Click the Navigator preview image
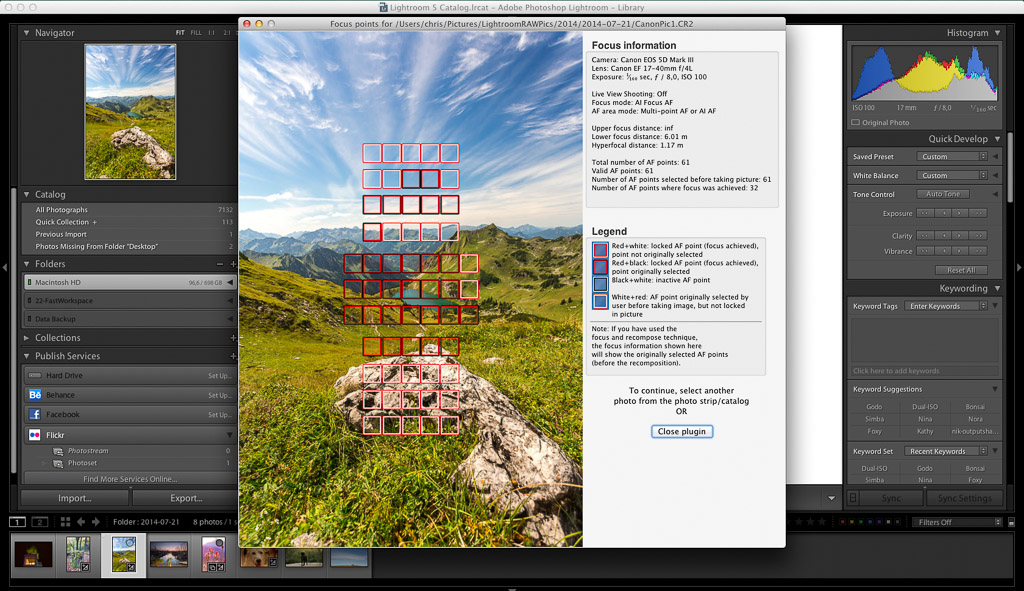 pos(130,112)
